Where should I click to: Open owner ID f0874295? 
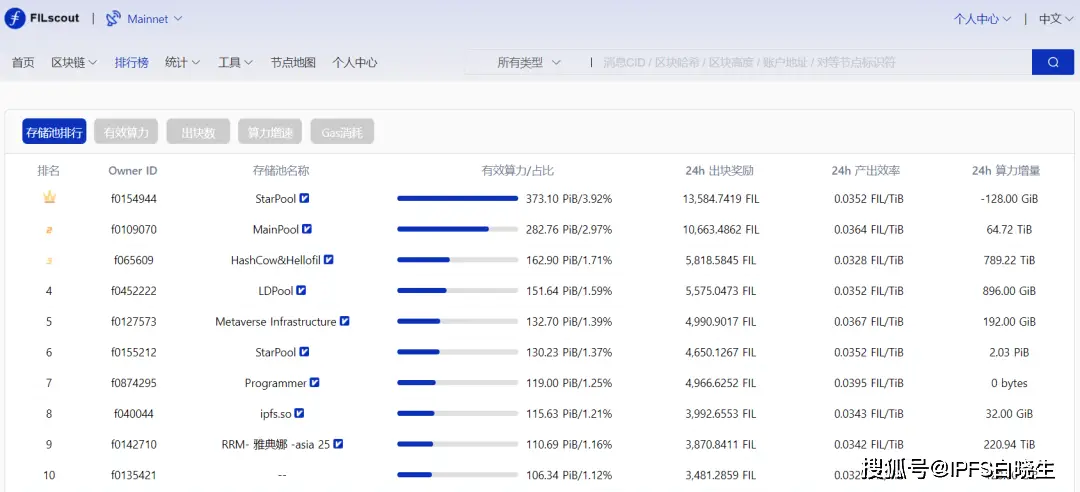tap(134, 383)
